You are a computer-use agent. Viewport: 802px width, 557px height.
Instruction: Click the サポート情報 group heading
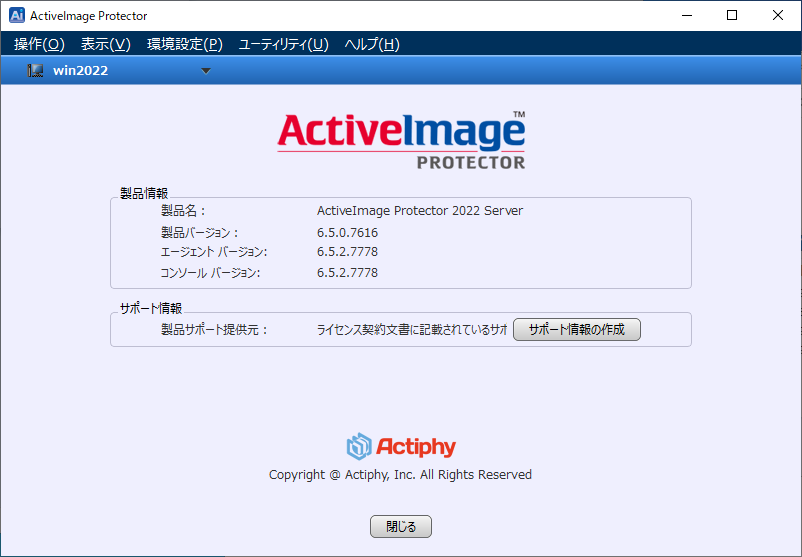pos(151,308)
